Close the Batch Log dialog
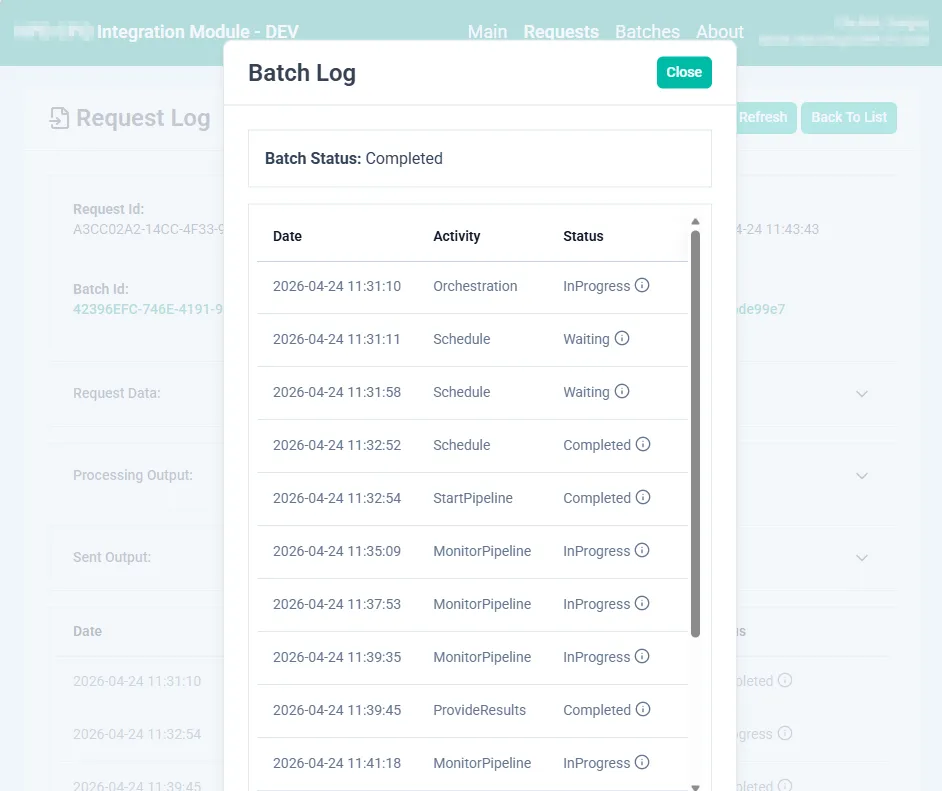Viewport: 942px width, 791px height. coord(684,72)
